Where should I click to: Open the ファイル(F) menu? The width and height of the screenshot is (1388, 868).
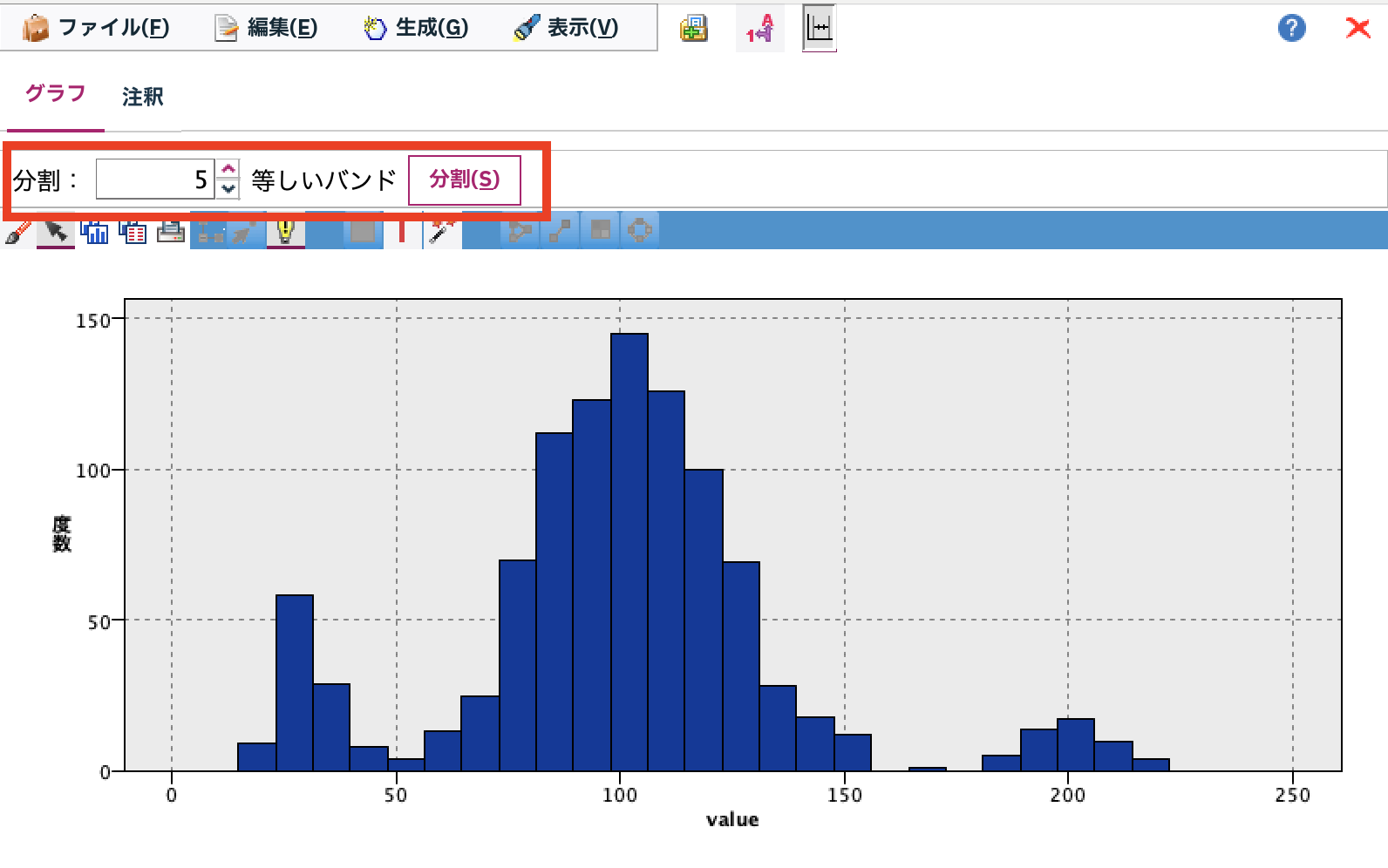tap(96, 28)
